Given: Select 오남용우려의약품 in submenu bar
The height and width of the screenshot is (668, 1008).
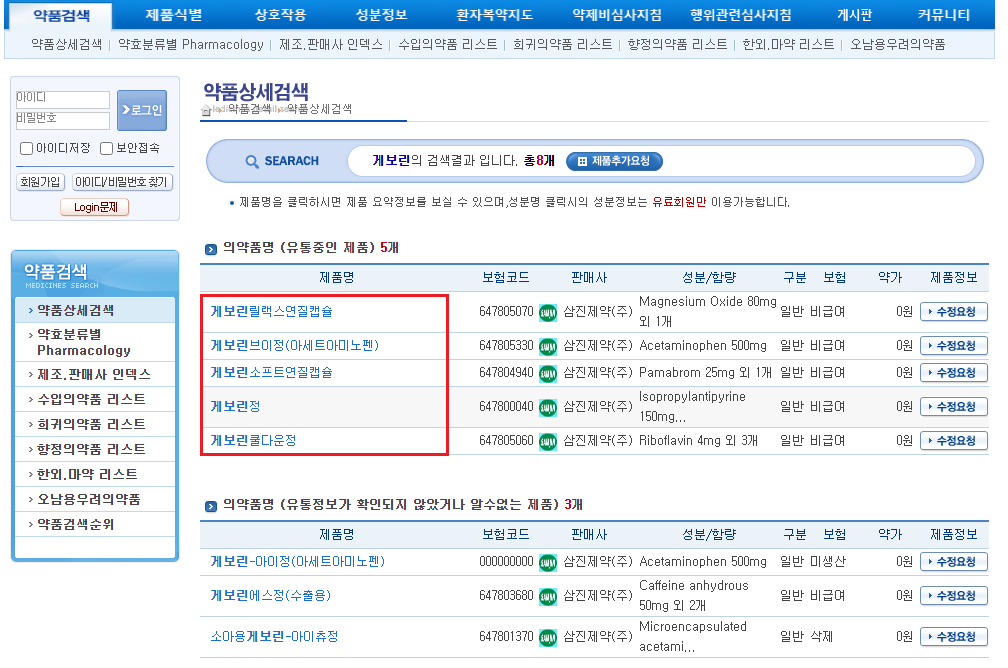Looking at the screenshot, I should point(897,44).
